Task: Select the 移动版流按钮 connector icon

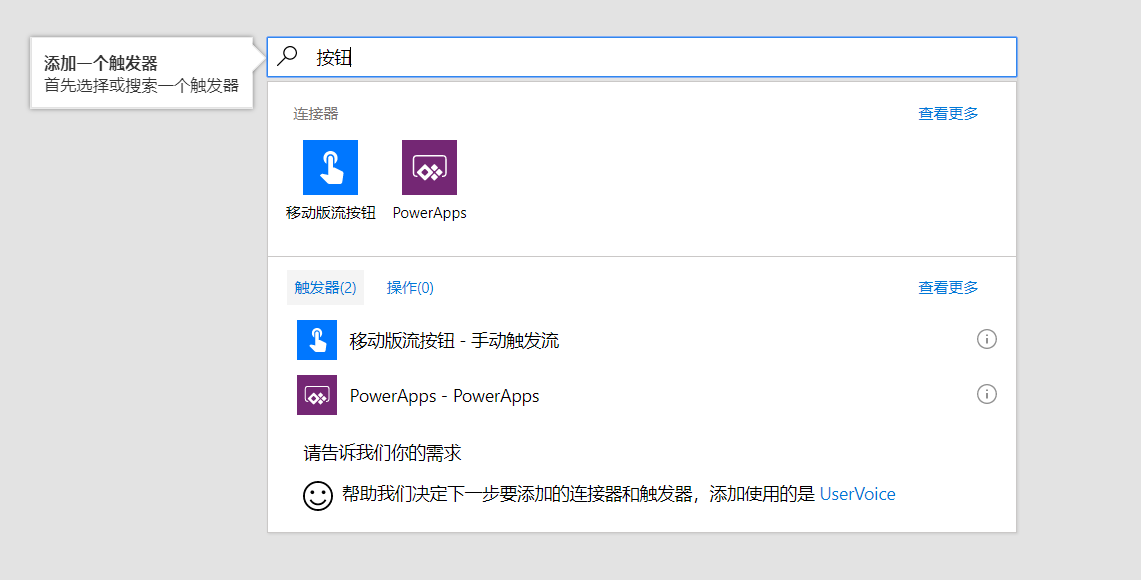Action: 330,167
